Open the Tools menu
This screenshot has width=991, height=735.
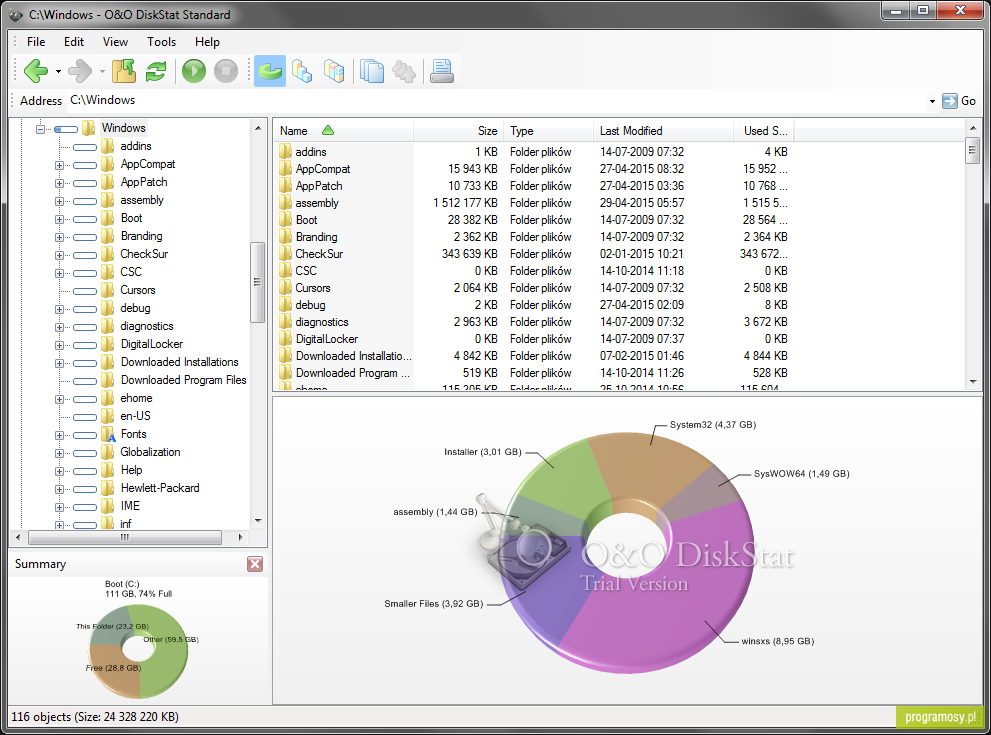(161, 42)
